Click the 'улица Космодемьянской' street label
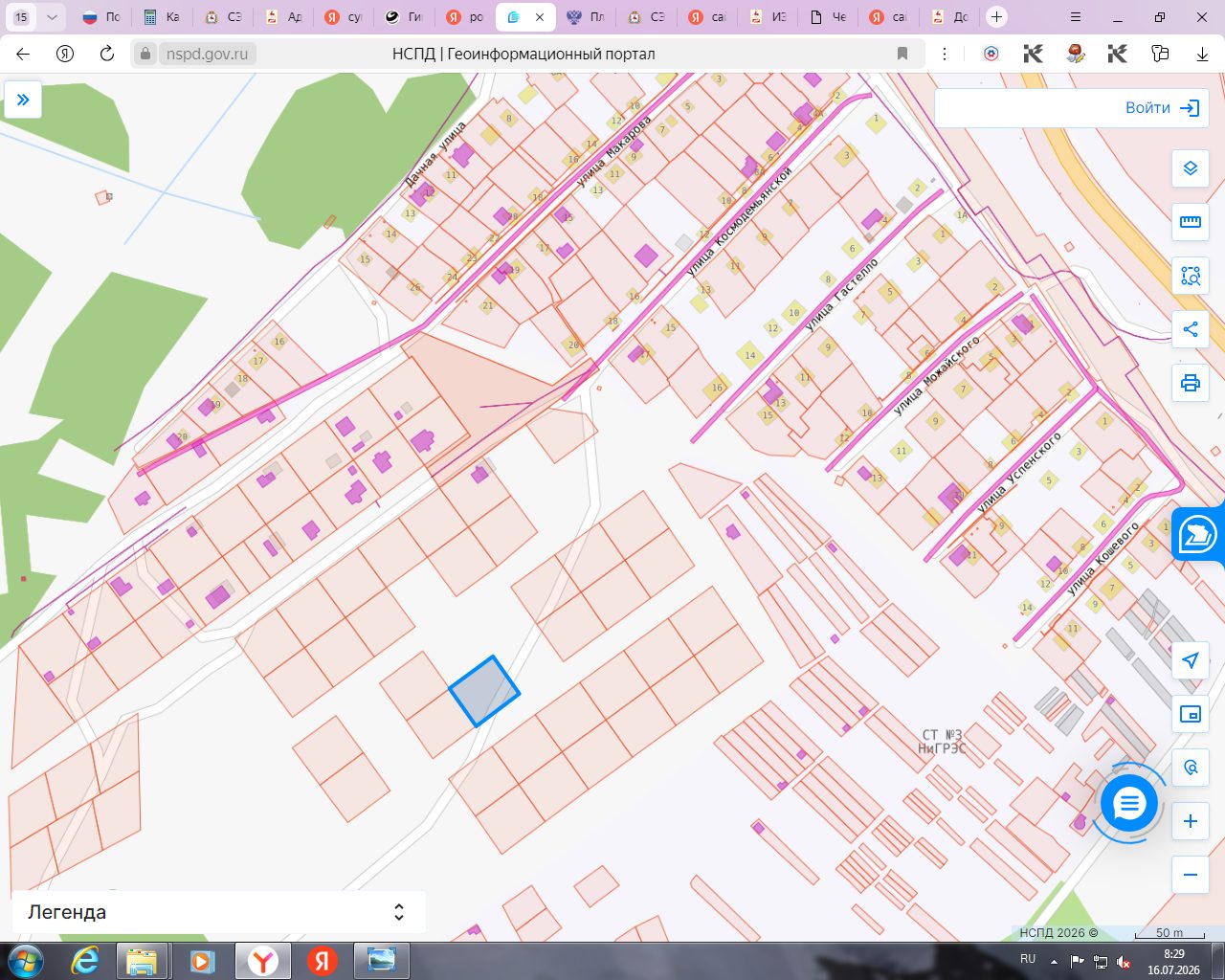 (740, 221)
